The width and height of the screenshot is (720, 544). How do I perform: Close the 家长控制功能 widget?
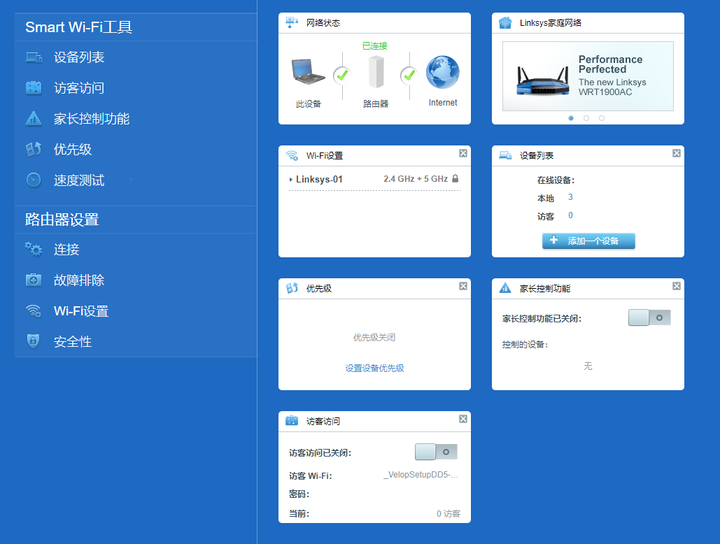(676, 286)
